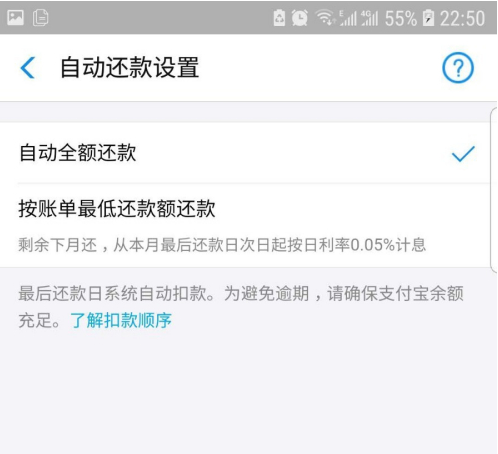Tap the 0.05% daily interest description text
The width and height of the screenshot is (498, 454).
pos(222,245)
